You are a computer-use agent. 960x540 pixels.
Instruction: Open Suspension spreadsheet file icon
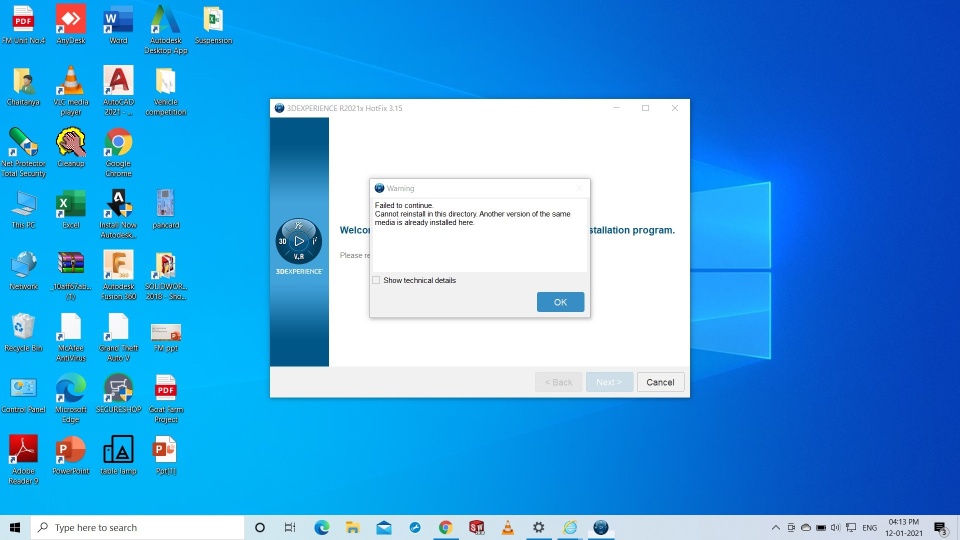(213, 24)
